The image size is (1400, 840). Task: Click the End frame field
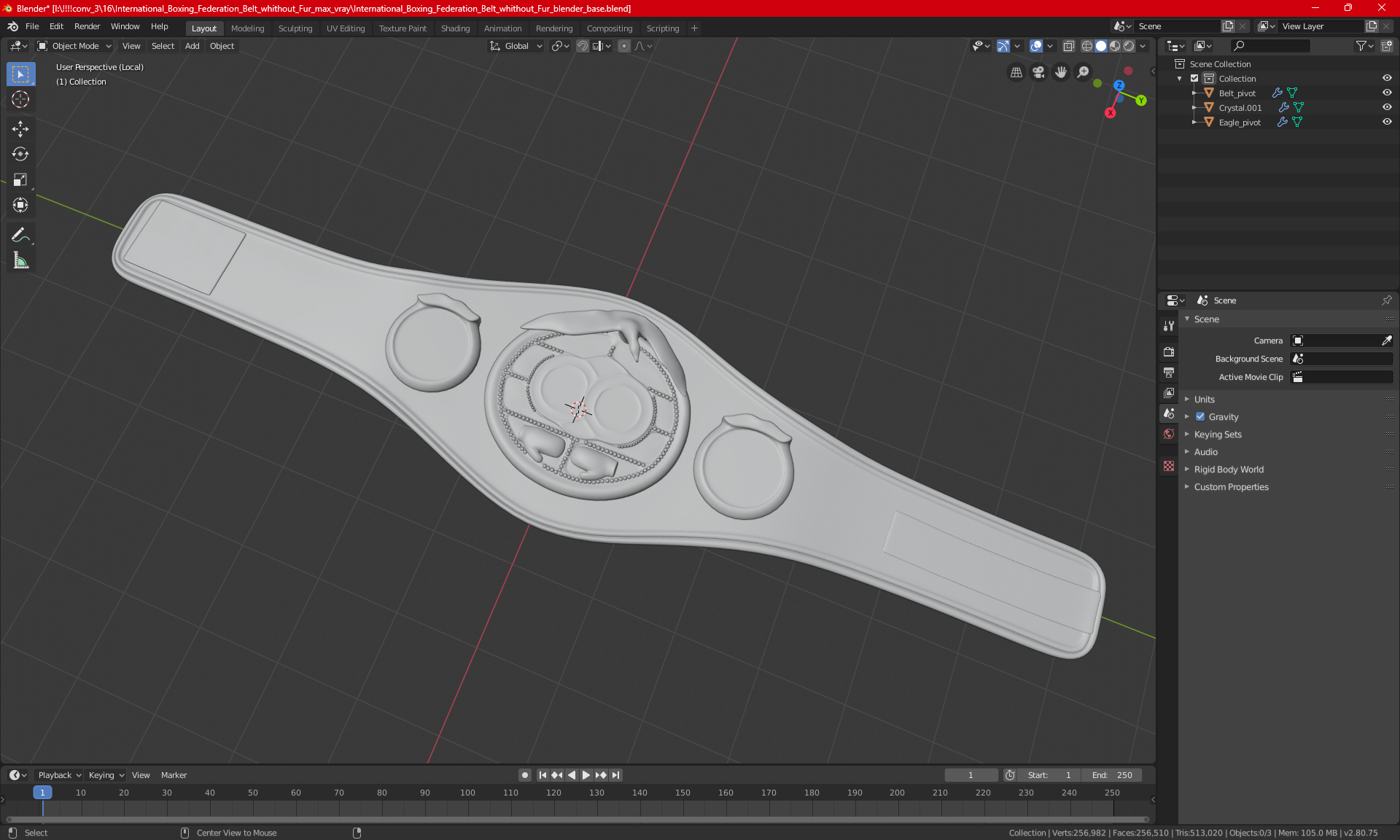[x=1112, y=775]
